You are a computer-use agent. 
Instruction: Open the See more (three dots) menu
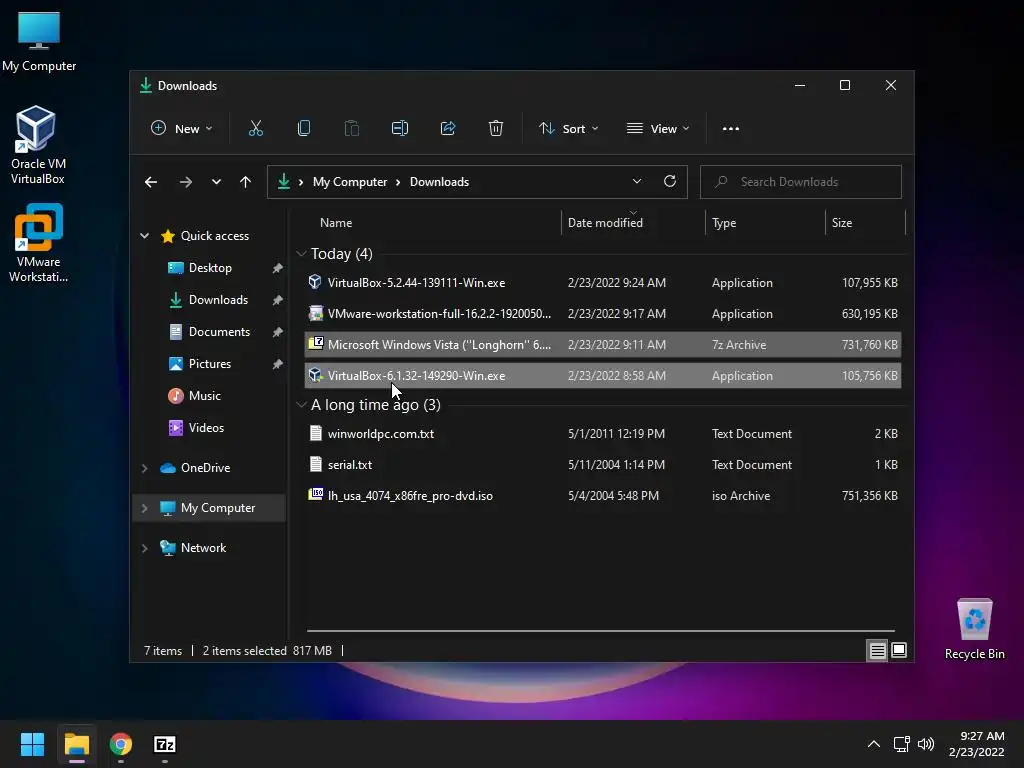pyautogui.click(x=731, y=129)
